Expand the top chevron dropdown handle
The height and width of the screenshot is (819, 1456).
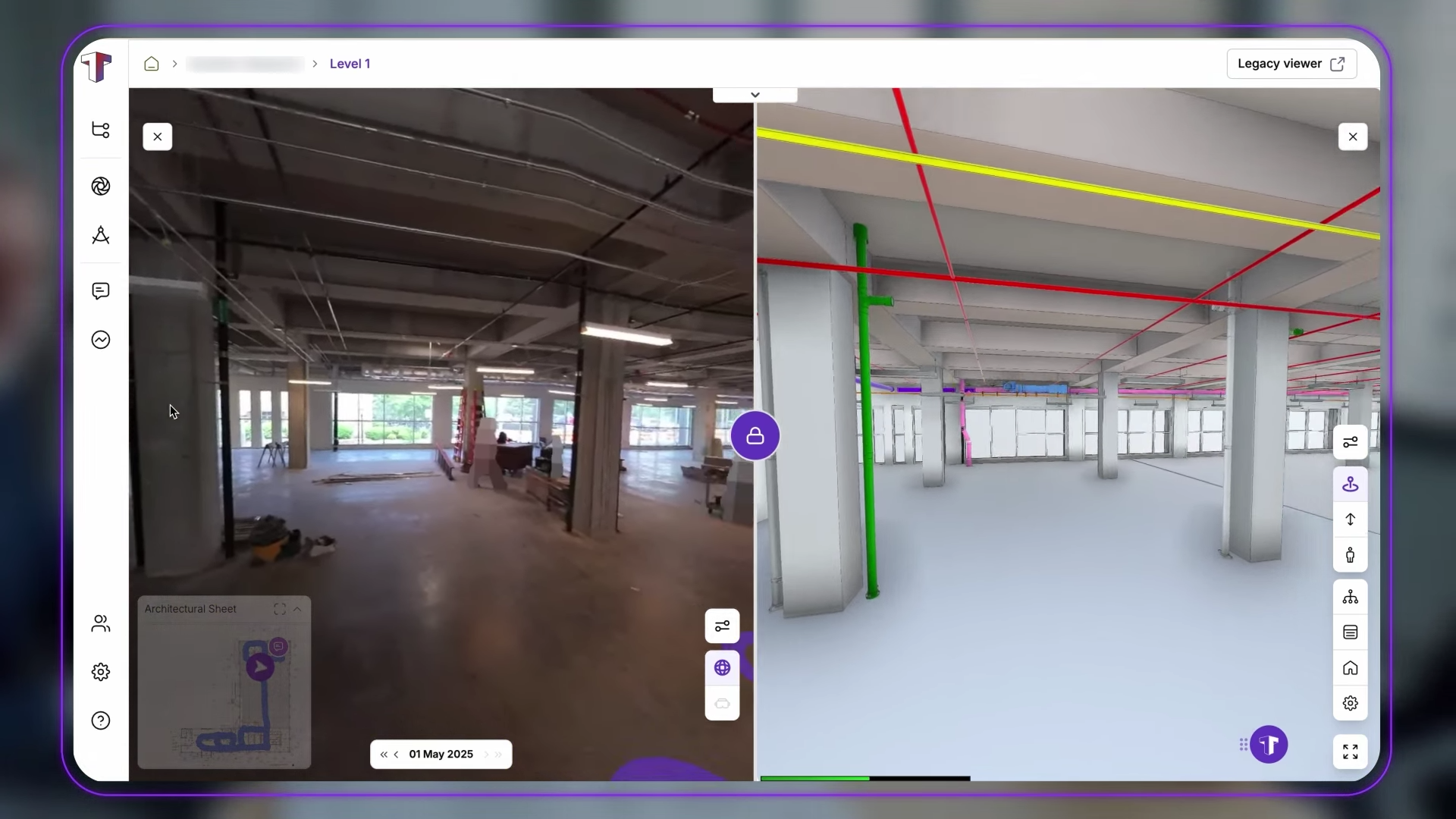point(755,95)
